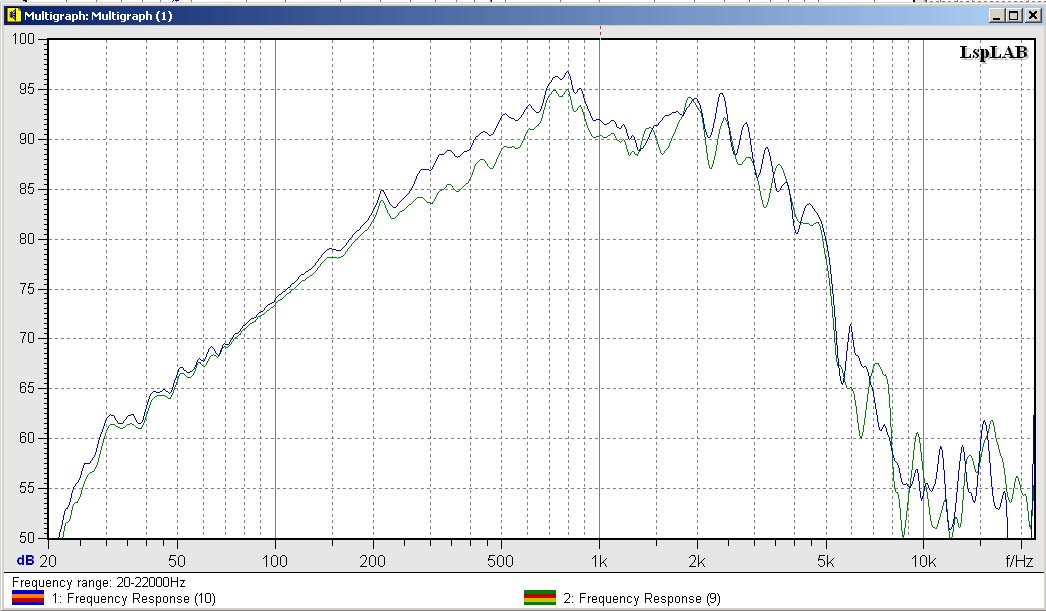The image size is (1046, 611).
Task: Click the blue-red swatch for Frequency Response (10)
Action: coord(28,598)
